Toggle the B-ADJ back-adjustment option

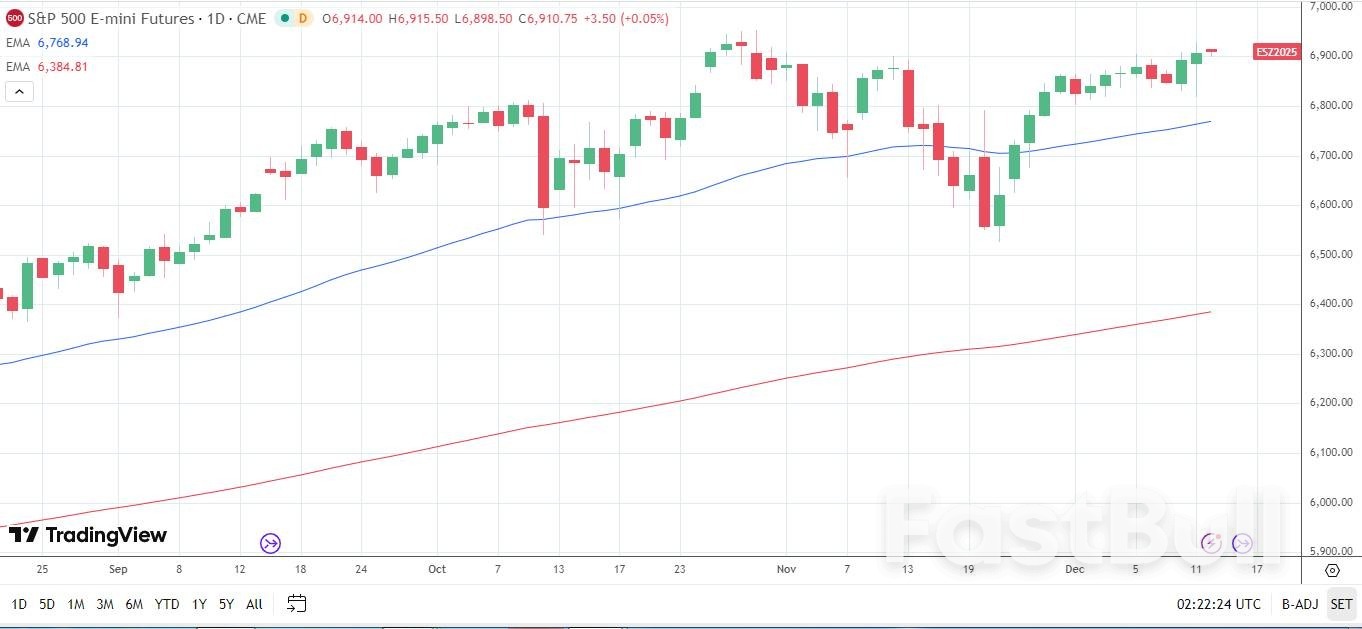1300,604
